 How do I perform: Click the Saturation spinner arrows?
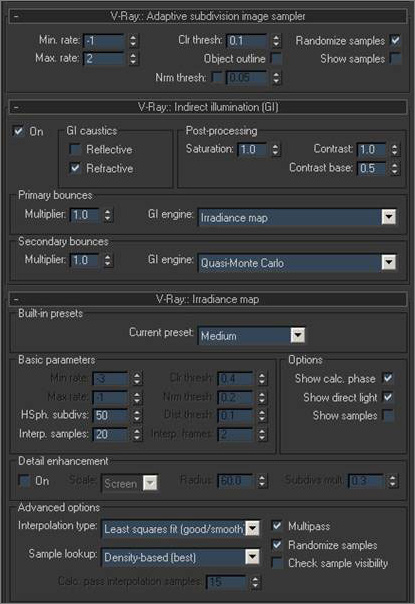275,149
